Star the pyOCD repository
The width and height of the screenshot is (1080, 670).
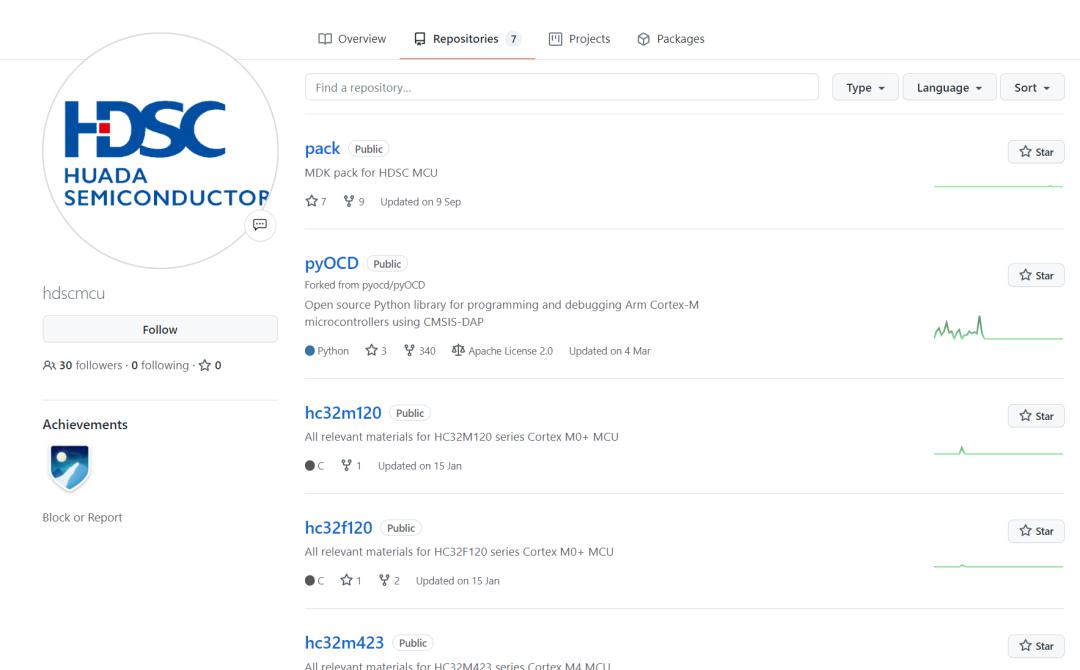1036,275
